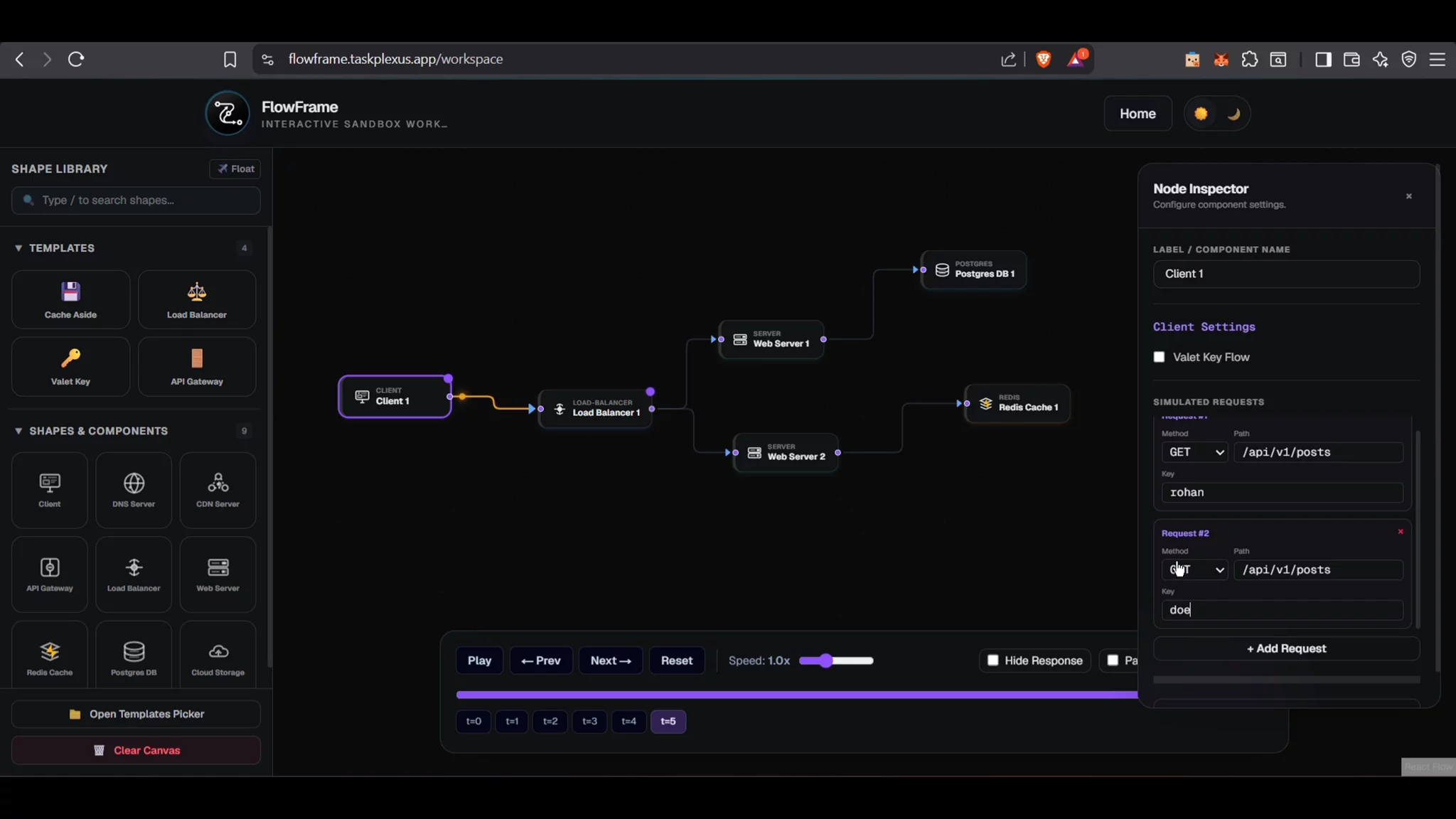The height and width of the screenshot is (819, 1456).
Task: Jump to timeline step t=2
Action: point(550,721)
